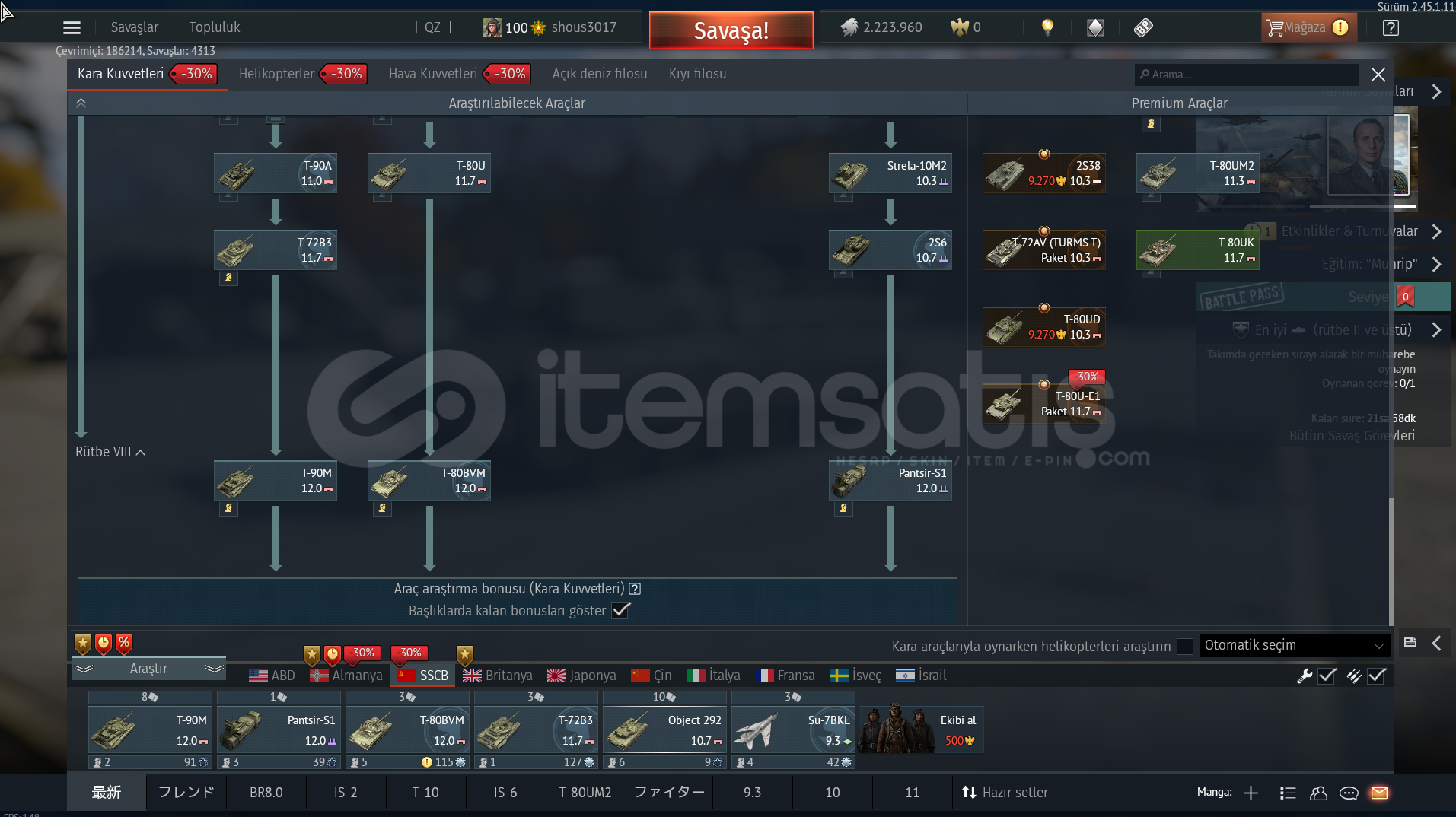The width and height of the screenshot is (1456, 817).
Task: Open the Mağaza store button
Action: pyautogui.click(x=1308, y=28)
